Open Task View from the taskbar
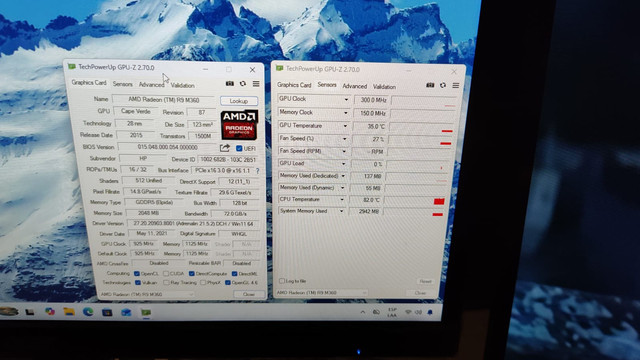Viewport: 640px width, 360px height. [30, 312]
